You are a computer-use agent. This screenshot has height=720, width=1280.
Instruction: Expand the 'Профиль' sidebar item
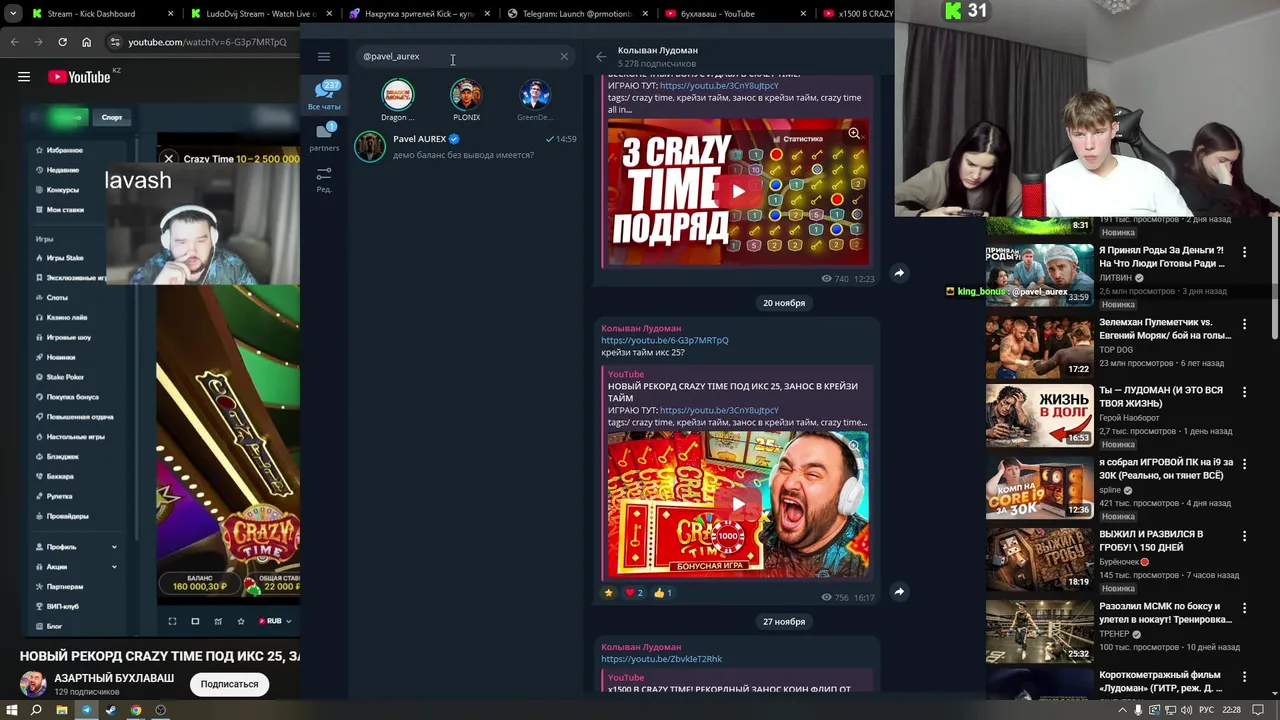[x=76, y=547]
